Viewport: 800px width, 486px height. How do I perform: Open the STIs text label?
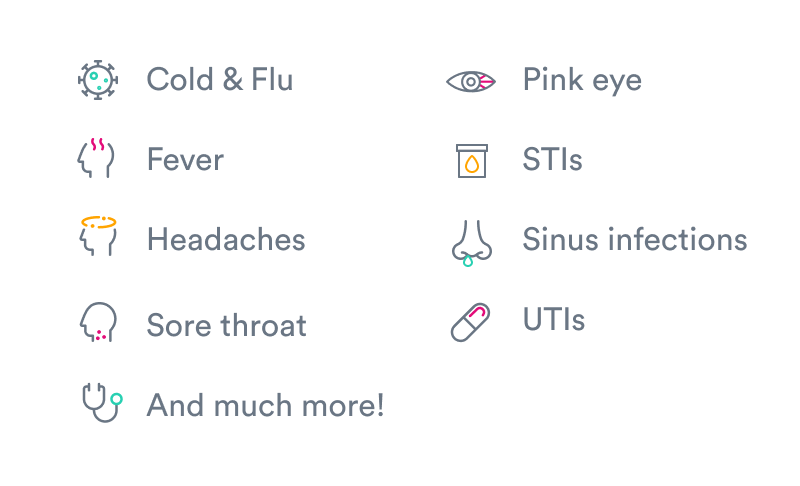tap(552, 160)
